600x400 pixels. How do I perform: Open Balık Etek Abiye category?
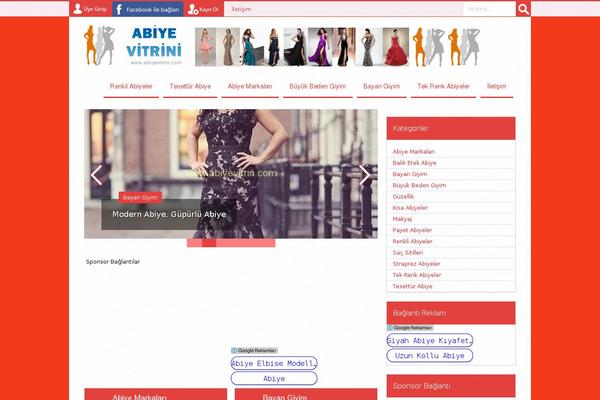[x=414, y=163]
